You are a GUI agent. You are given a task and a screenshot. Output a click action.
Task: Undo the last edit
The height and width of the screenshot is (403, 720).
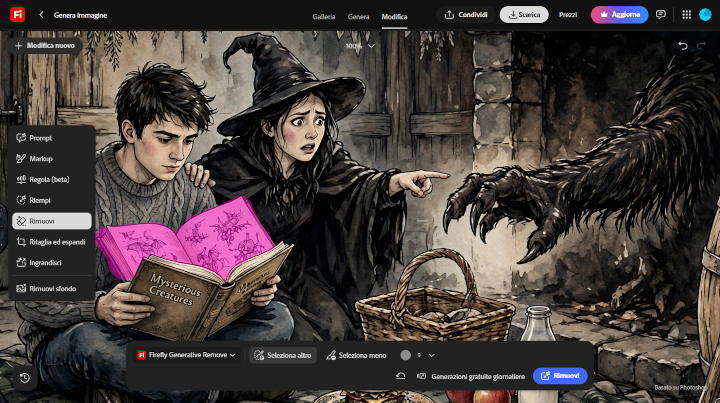tap(683, 45)
